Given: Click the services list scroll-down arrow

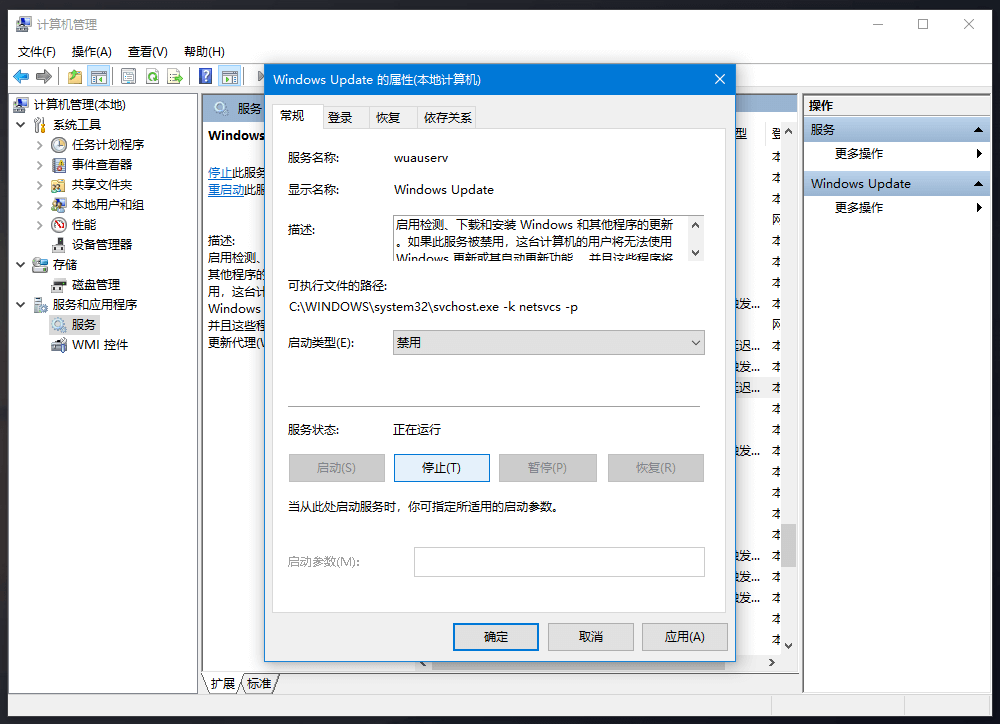Looking at the screenshot, I should point(789,646).
